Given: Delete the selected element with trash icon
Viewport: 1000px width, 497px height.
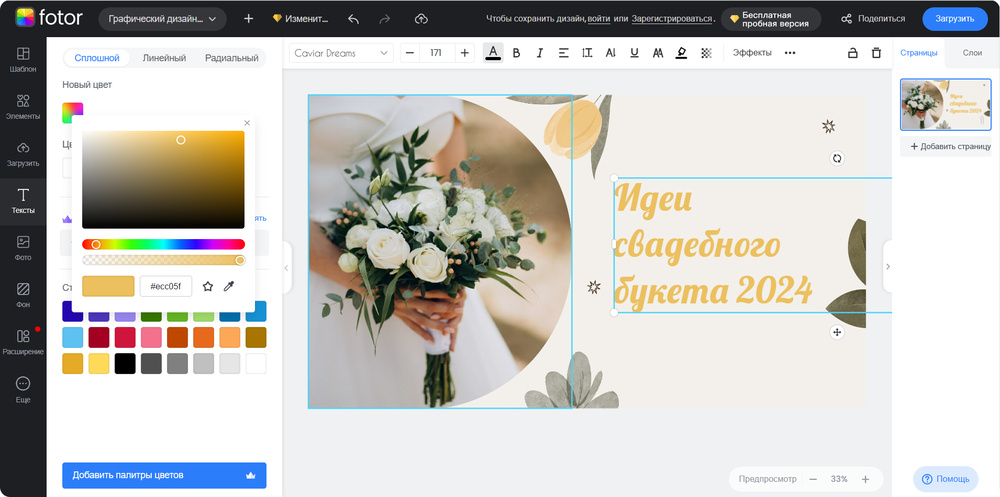Looking at the screenshot, I should pyautogui.click(x=876, y=53).
